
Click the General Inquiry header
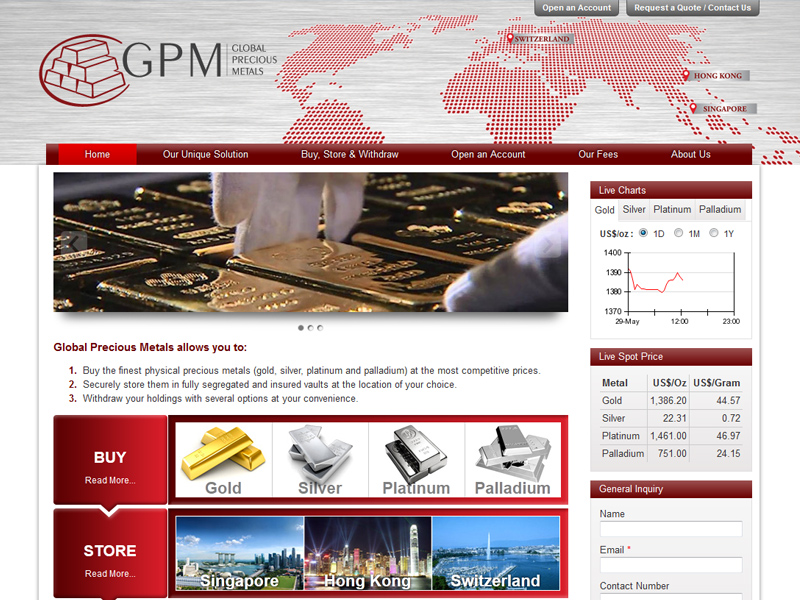(x=671, y=489)
